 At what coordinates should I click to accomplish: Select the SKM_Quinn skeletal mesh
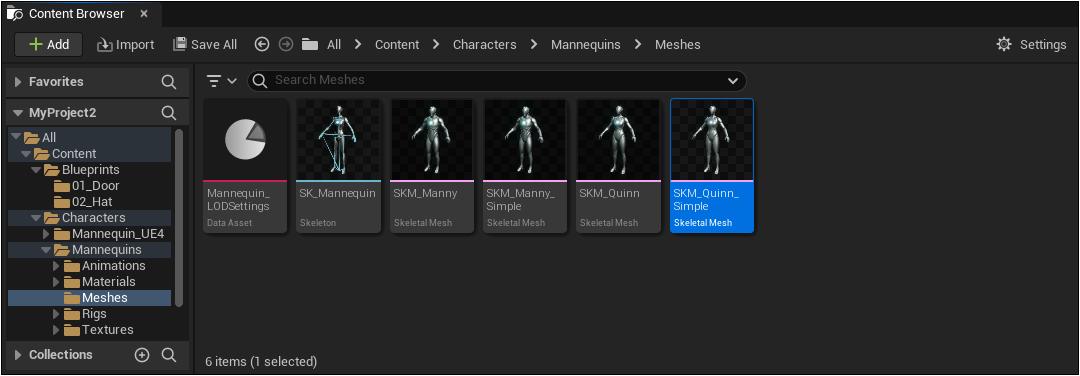619,166
